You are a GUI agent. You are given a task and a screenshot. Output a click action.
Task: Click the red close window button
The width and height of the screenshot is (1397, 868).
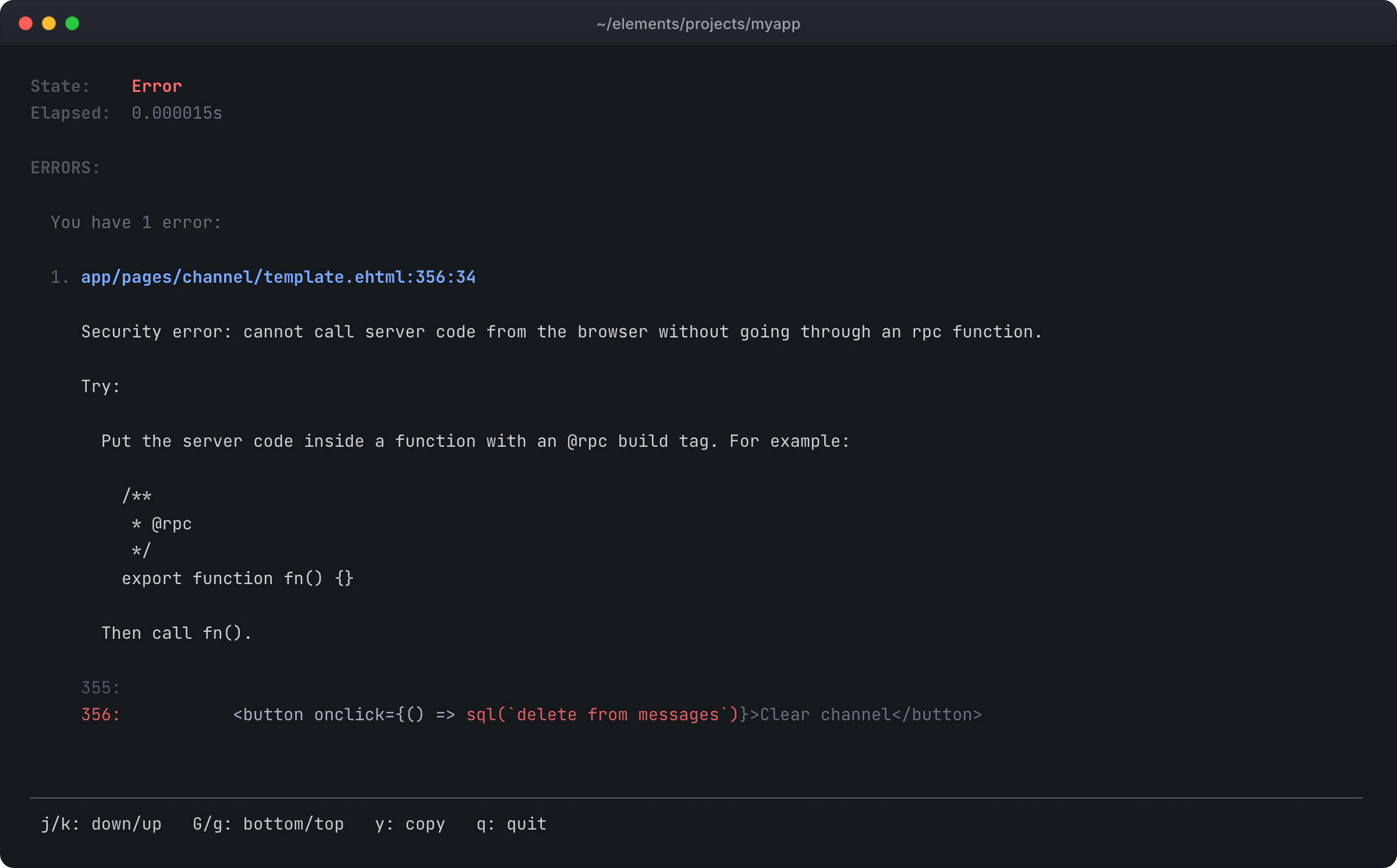coord(26,23)
